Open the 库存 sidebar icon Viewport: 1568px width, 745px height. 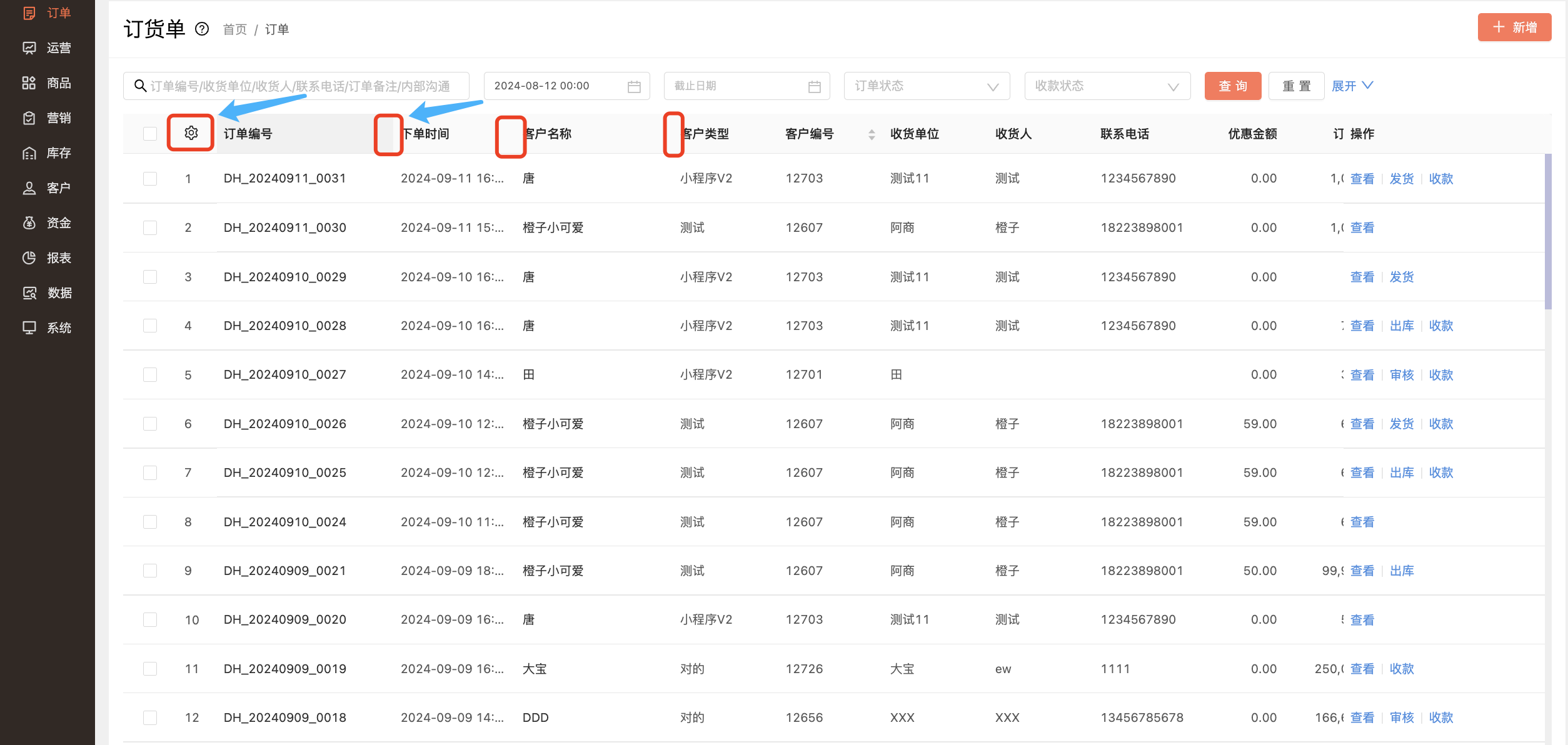(x=29, y=153)
